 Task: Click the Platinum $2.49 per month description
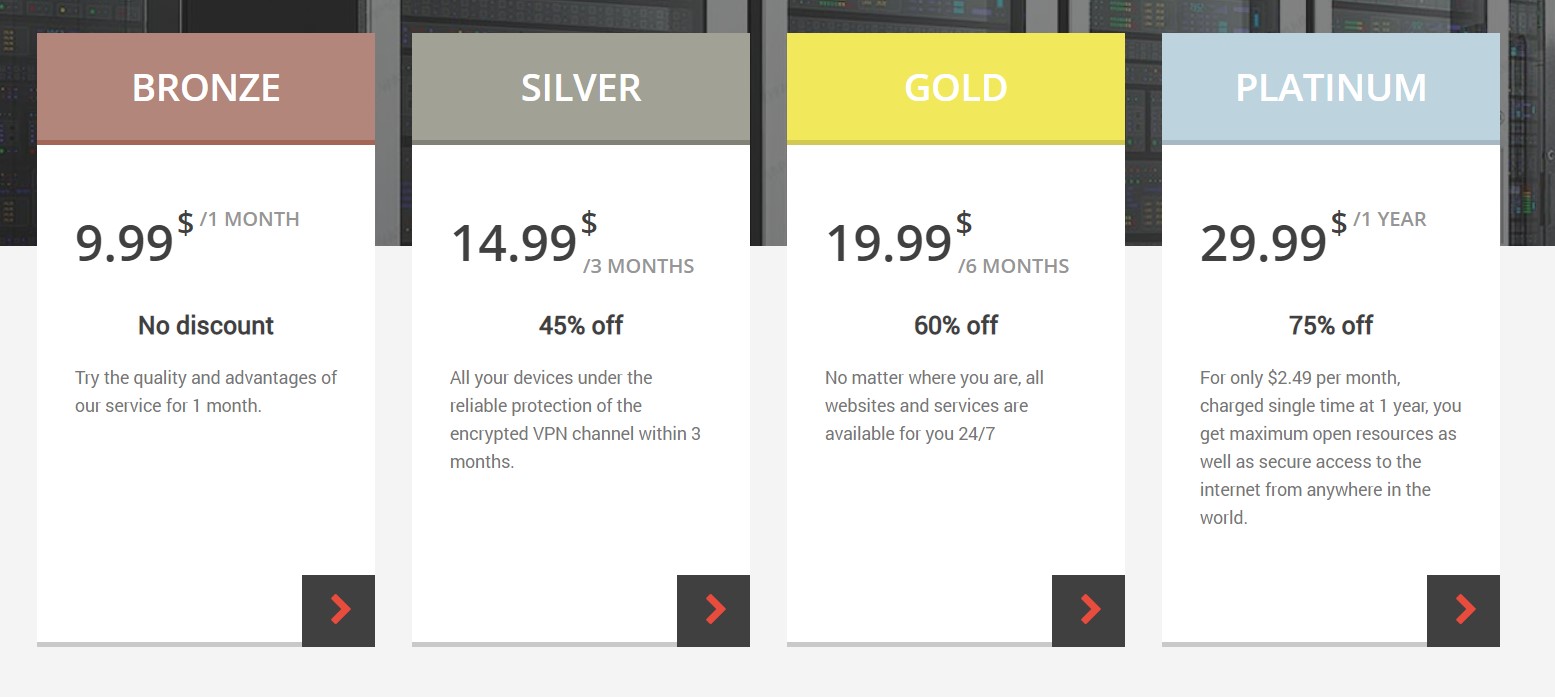1330,448
